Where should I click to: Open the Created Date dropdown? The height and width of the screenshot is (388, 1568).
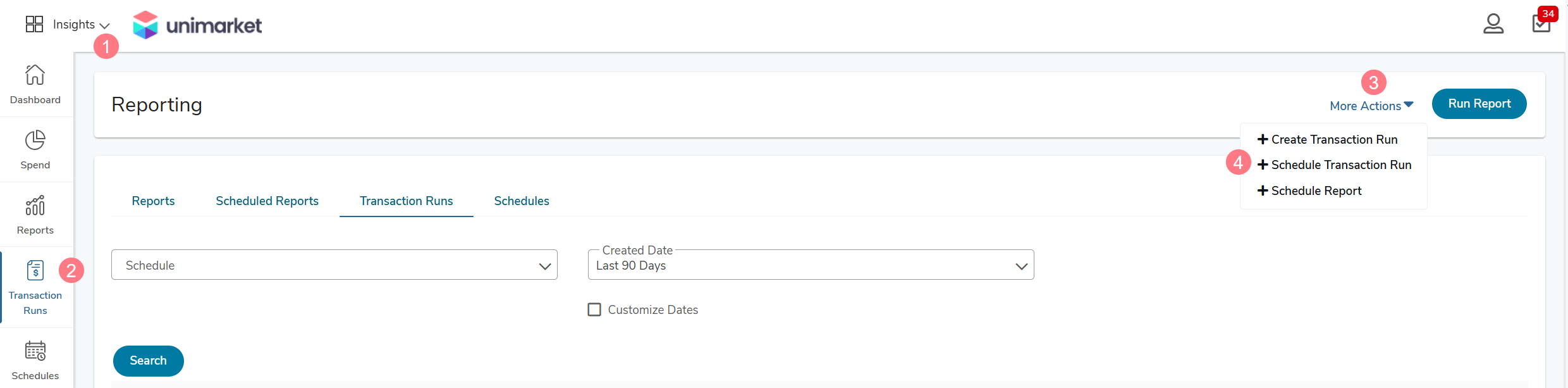pos(811,265)
